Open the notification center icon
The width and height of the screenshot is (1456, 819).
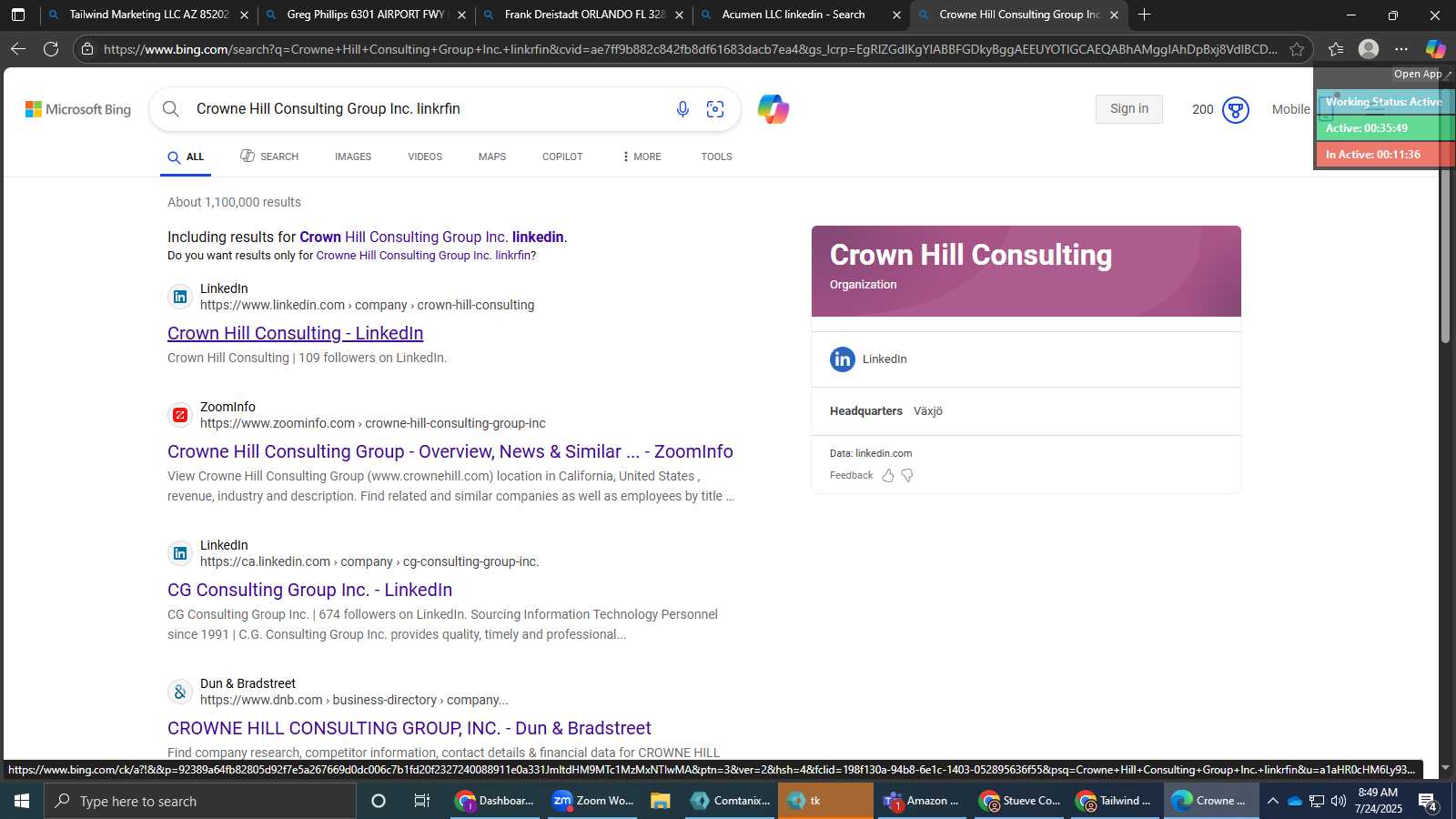click(x=1428, y=801)
